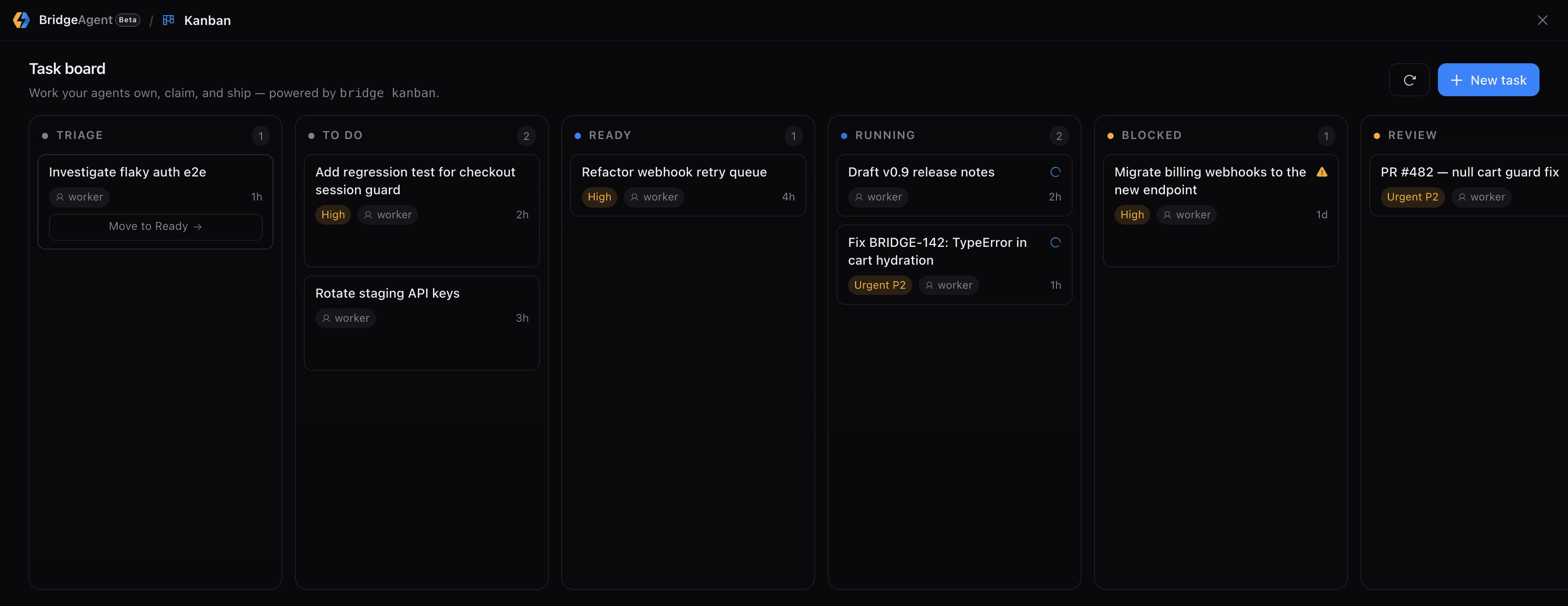The height and width of the screenshot is (606, 1568).
Task: Create a new task
Action: click(x=1488, y=80)
